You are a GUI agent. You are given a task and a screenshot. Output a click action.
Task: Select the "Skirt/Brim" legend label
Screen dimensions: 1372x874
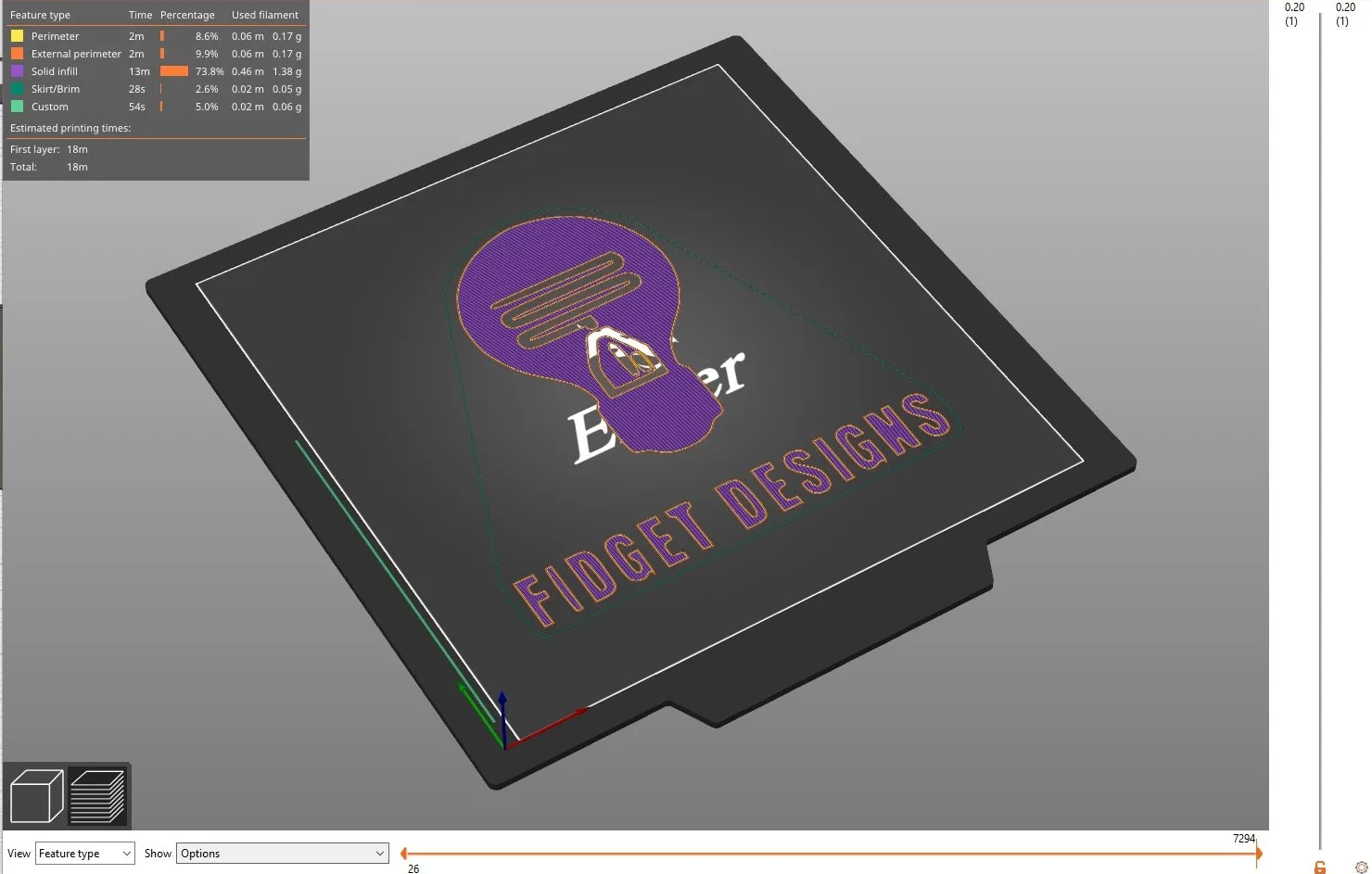click(x=56, y=89)
